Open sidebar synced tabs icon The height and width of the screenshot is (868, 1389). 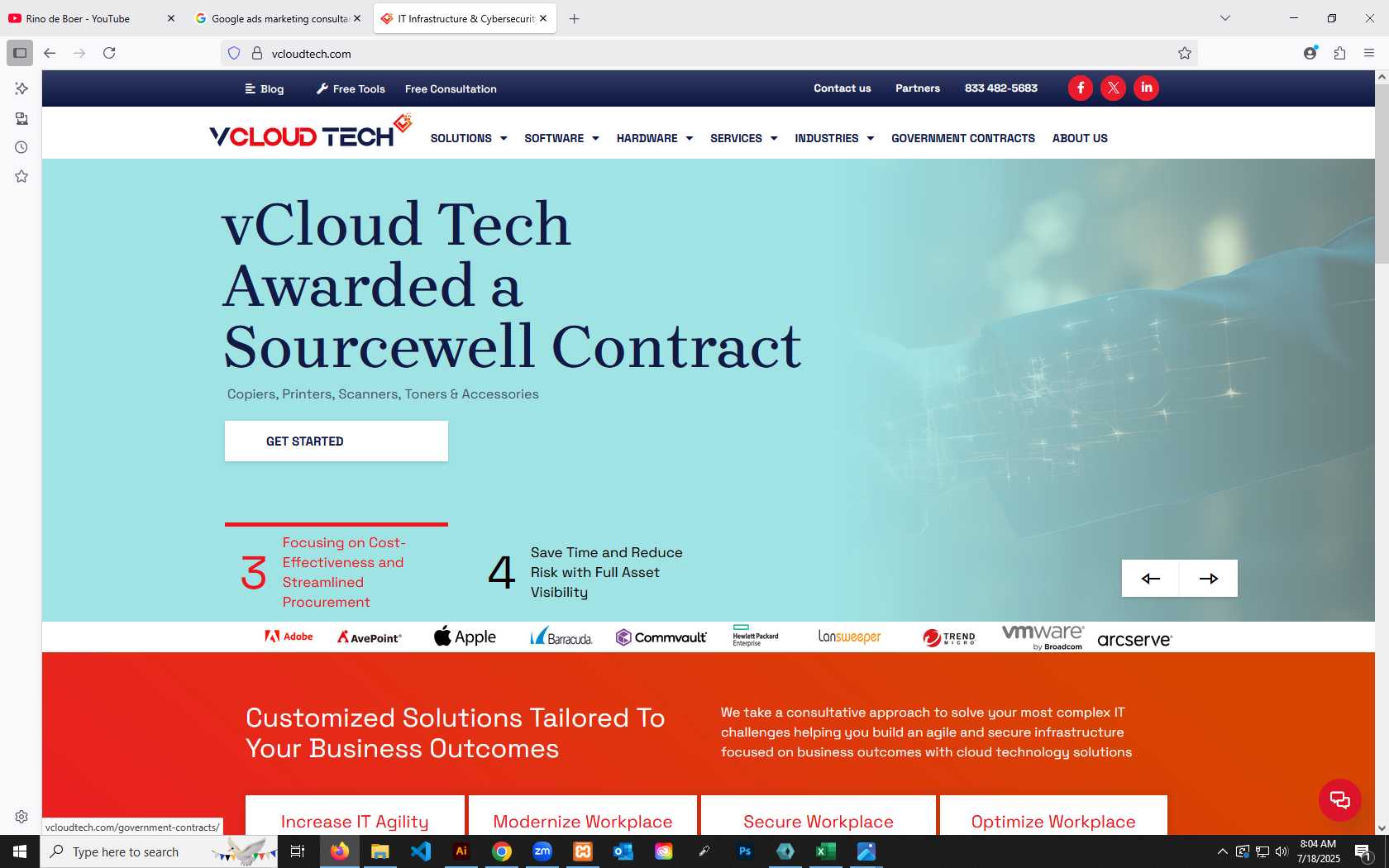click(x=21, y=118)
